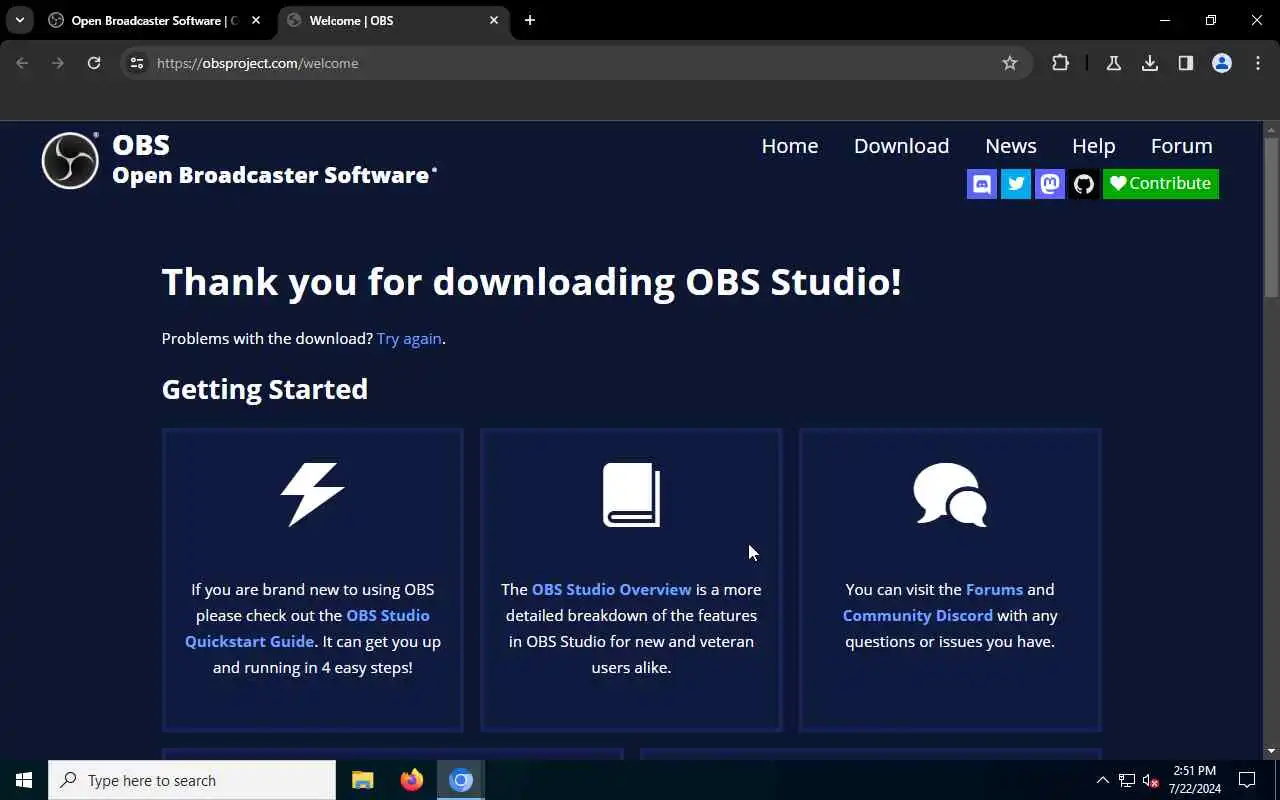Click the address bar URL field
Image resolution: width=1280 pixels, height=800 pixels.
tap(575, 63)
